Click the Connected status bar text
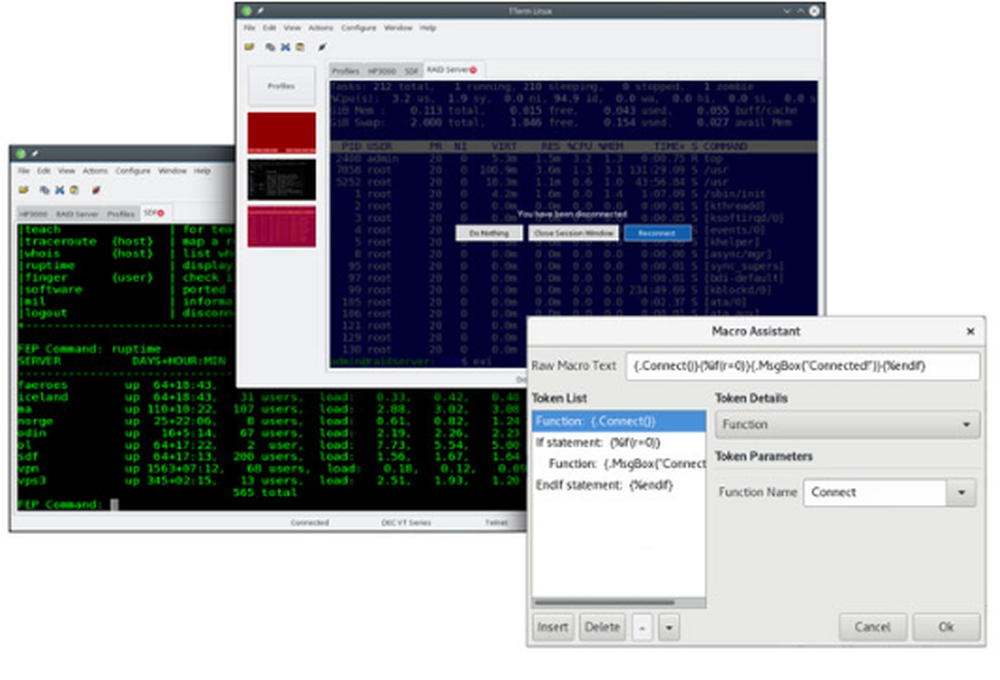The image size is (1000, 680). point(310,522)
